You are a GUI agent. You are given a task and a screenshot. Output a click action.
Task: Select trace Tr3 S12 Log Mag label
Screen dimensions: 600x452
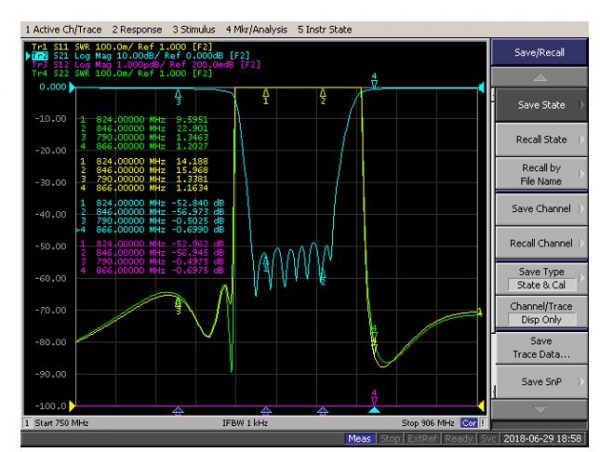(146, 64)
